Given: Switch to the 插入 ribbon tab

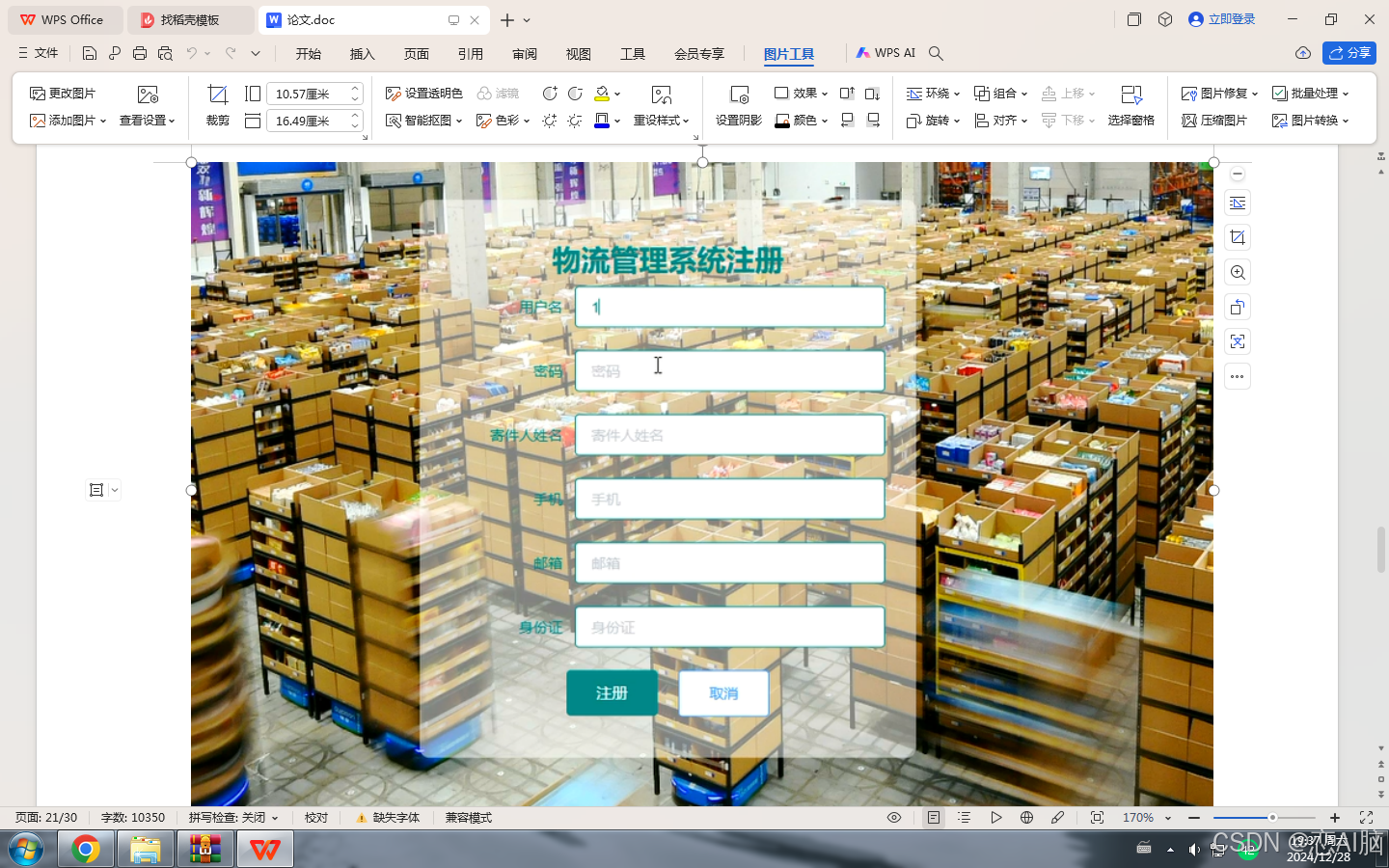Looking at the screenshot, I should click(x=362, y=54).
